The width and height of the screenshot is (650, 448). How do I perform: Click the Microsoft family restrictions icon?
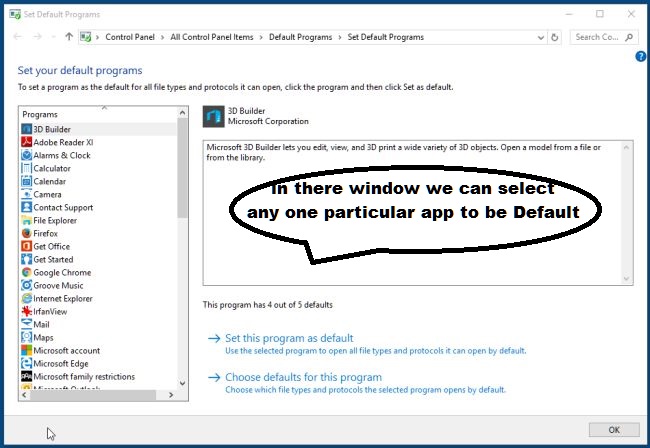coord(27,376)
